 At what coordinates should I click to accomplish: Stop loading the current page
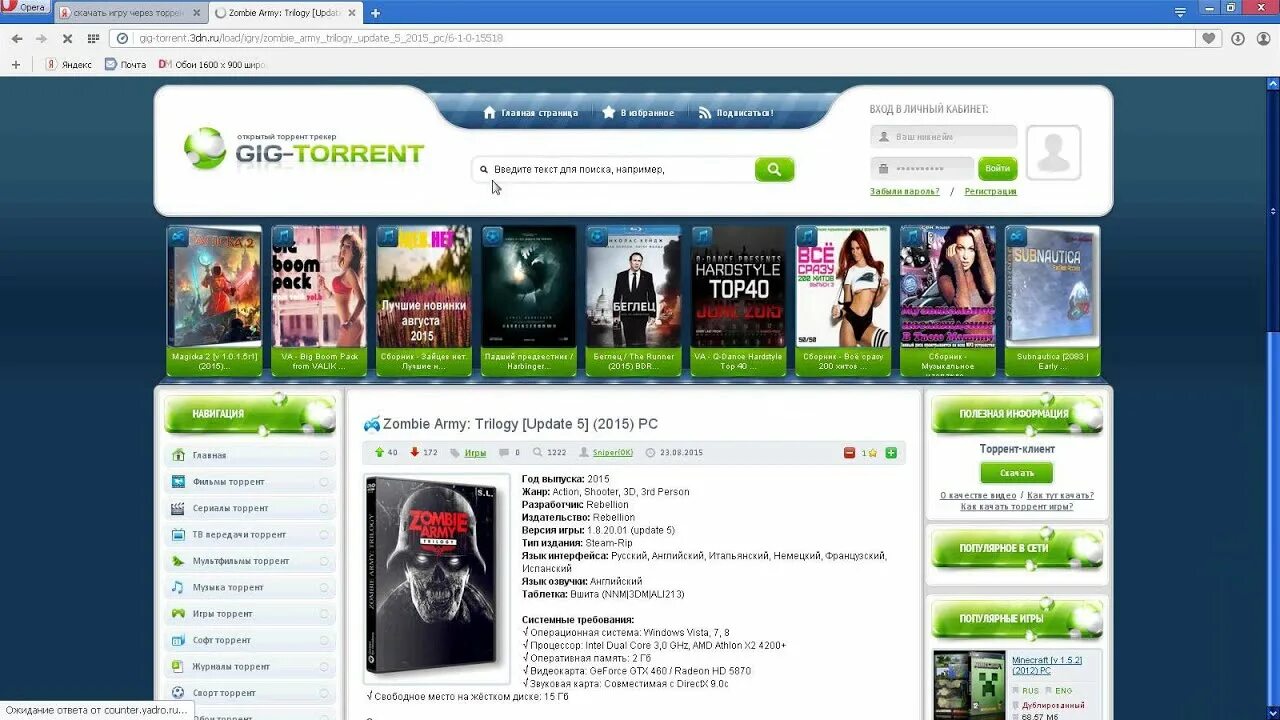point(67,38)
